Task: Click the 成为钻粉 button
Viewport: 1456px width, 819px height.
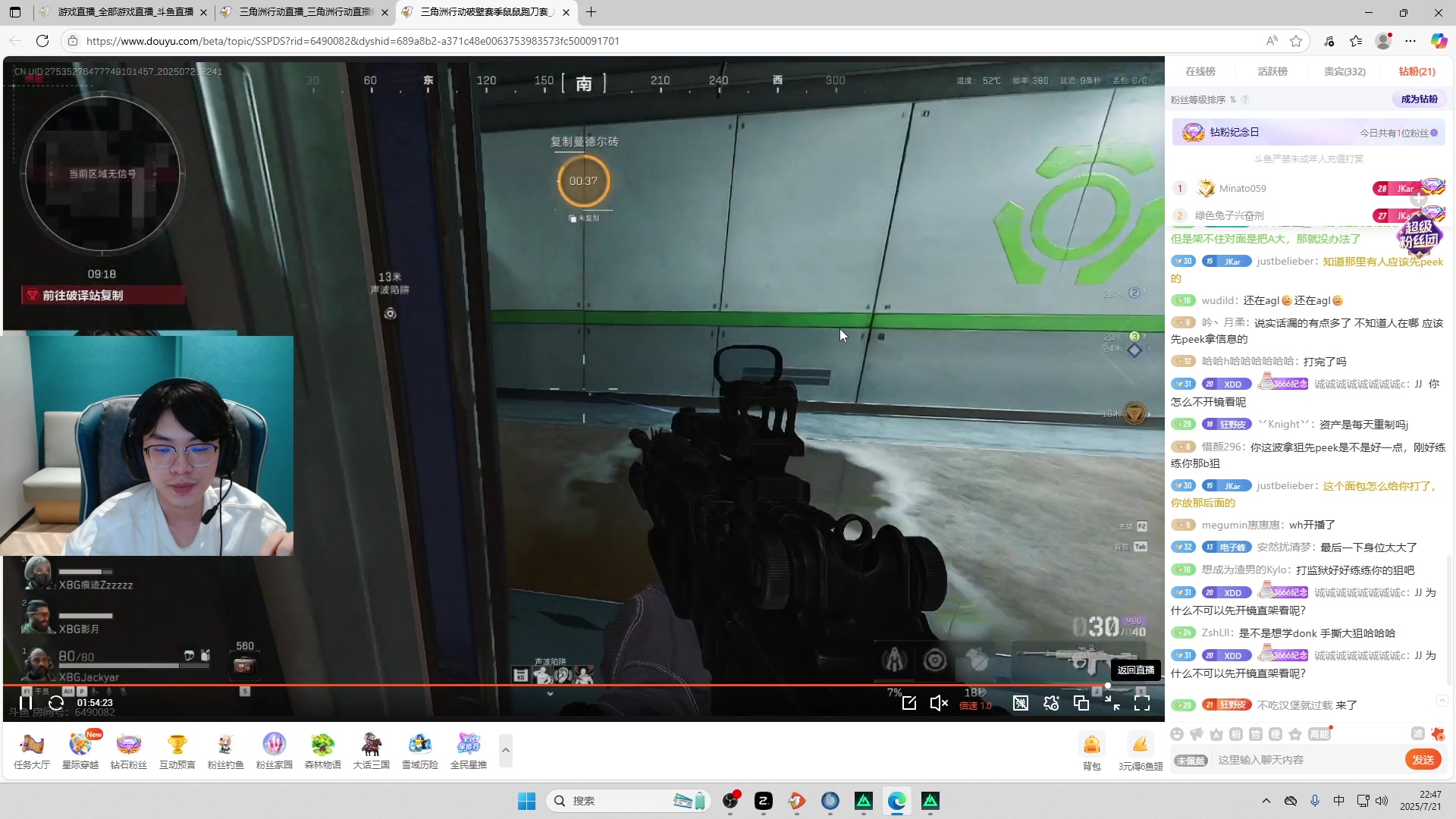Action: (1419, 99)
